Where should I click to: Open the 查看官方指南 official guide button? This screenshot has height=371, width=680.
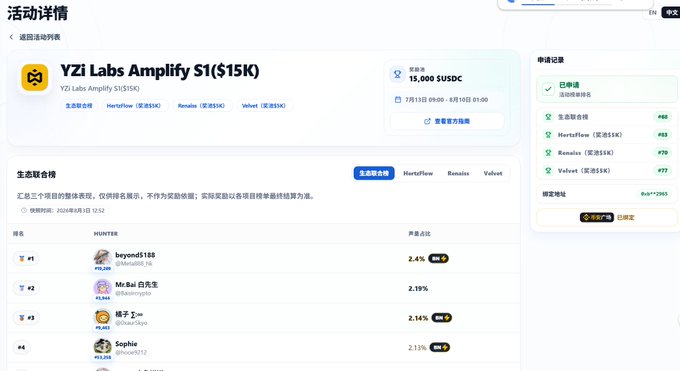point(447,121)
